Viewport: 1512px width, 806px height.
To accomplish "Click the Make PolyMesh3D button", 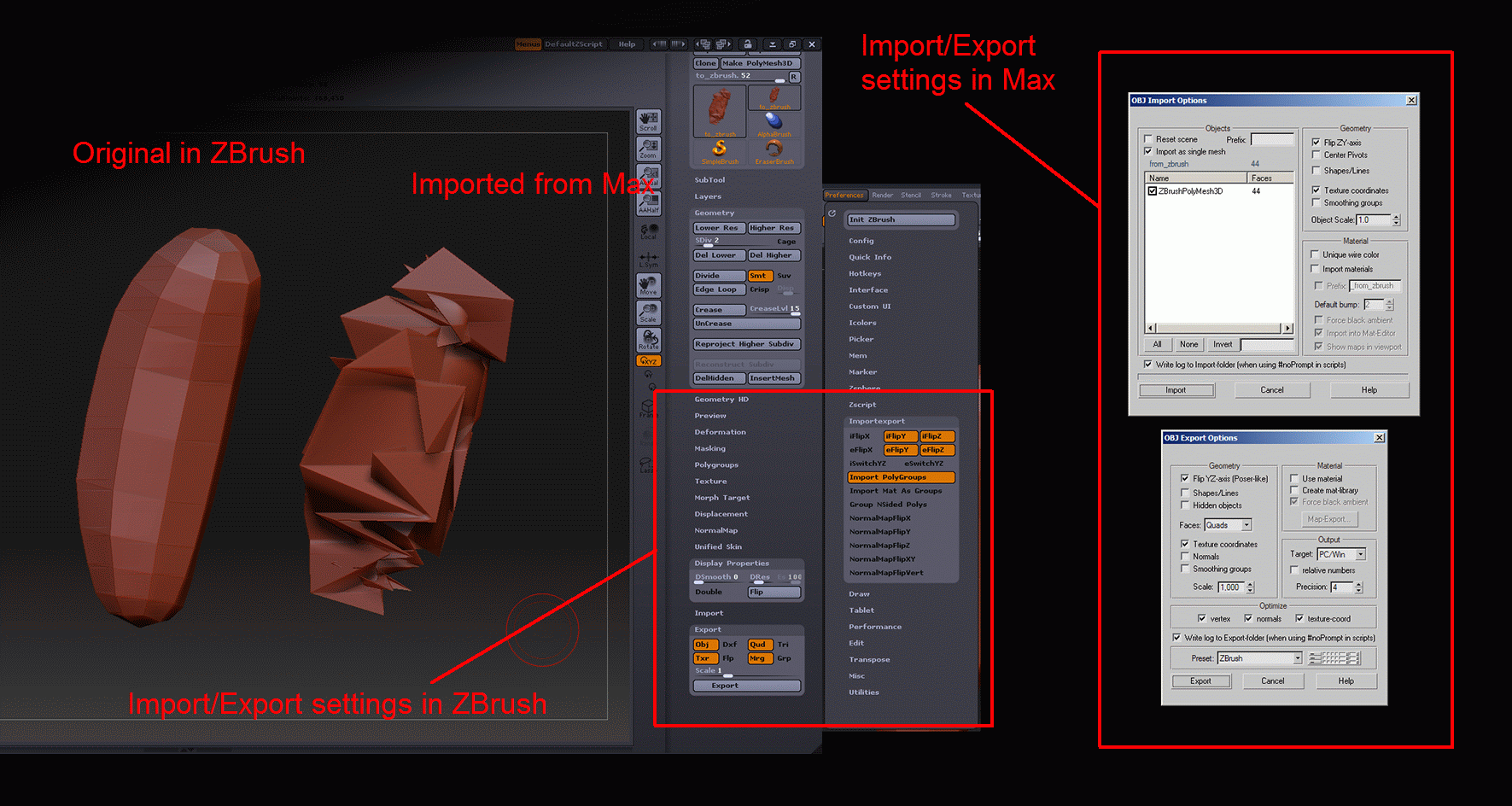I will click(x=760, y=63).
